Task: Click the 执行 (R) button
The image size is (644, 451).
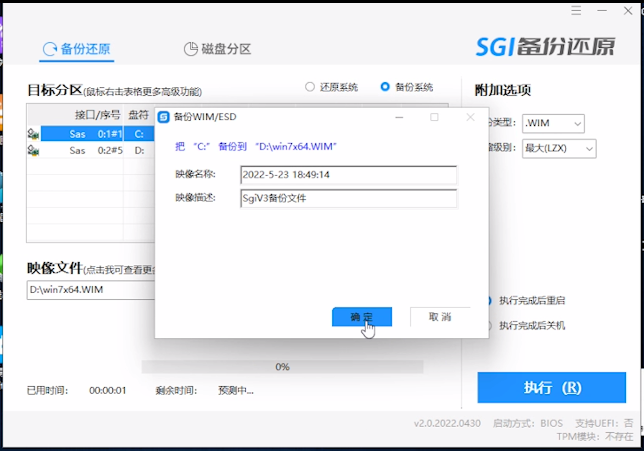Action: pos(552,388)
